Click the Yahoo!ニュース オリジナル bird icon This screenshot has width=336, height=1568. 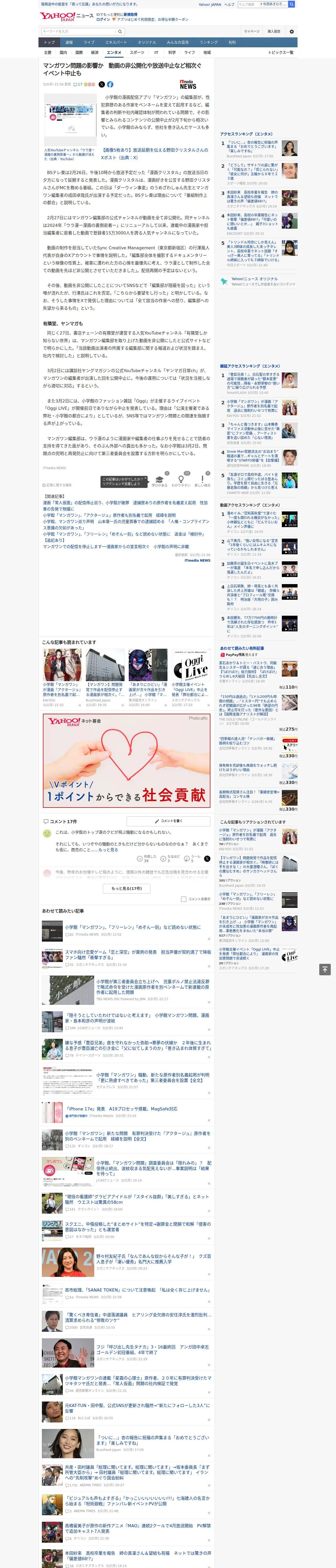click(x=225, y=281)
